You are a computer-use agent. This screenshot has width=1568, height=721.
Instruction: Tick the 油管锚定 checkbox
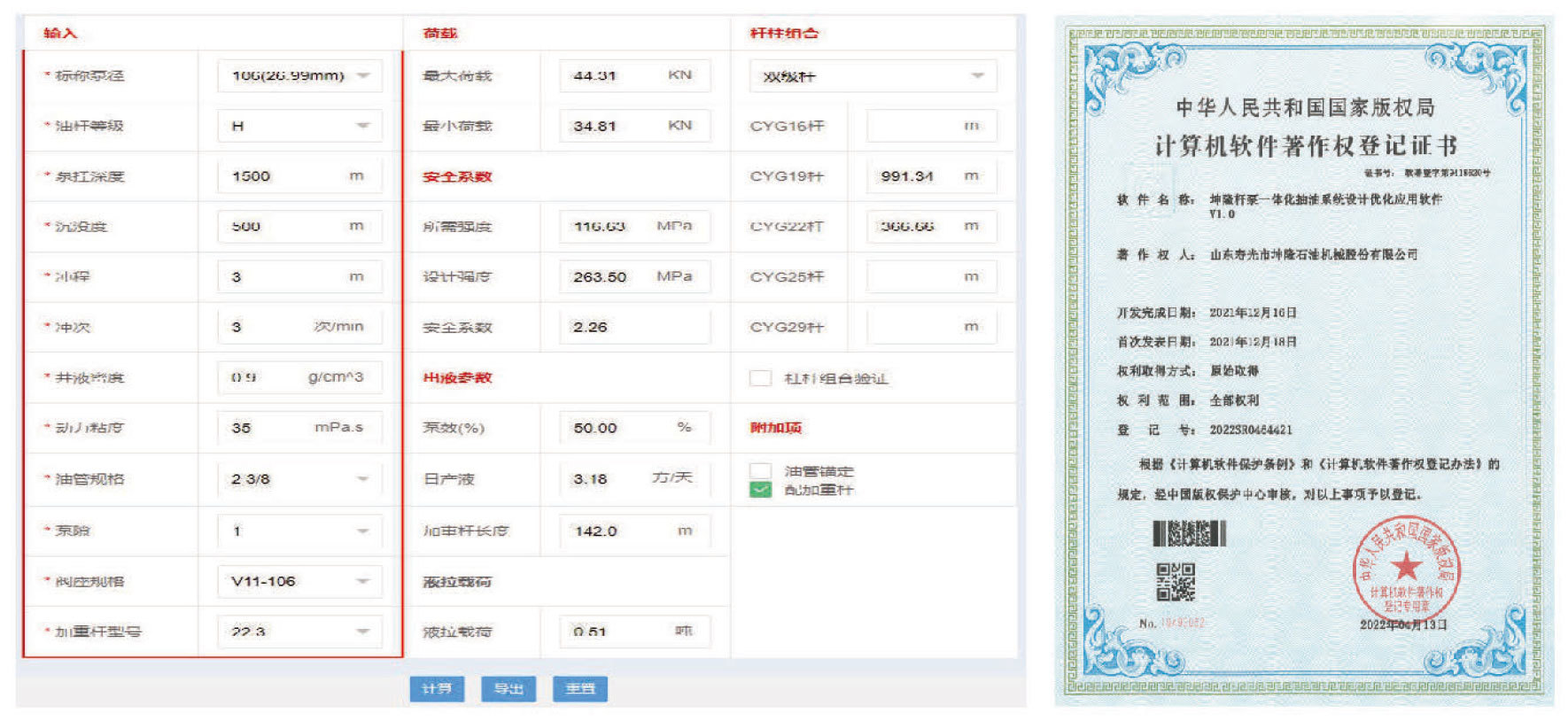tap(760, 470)
